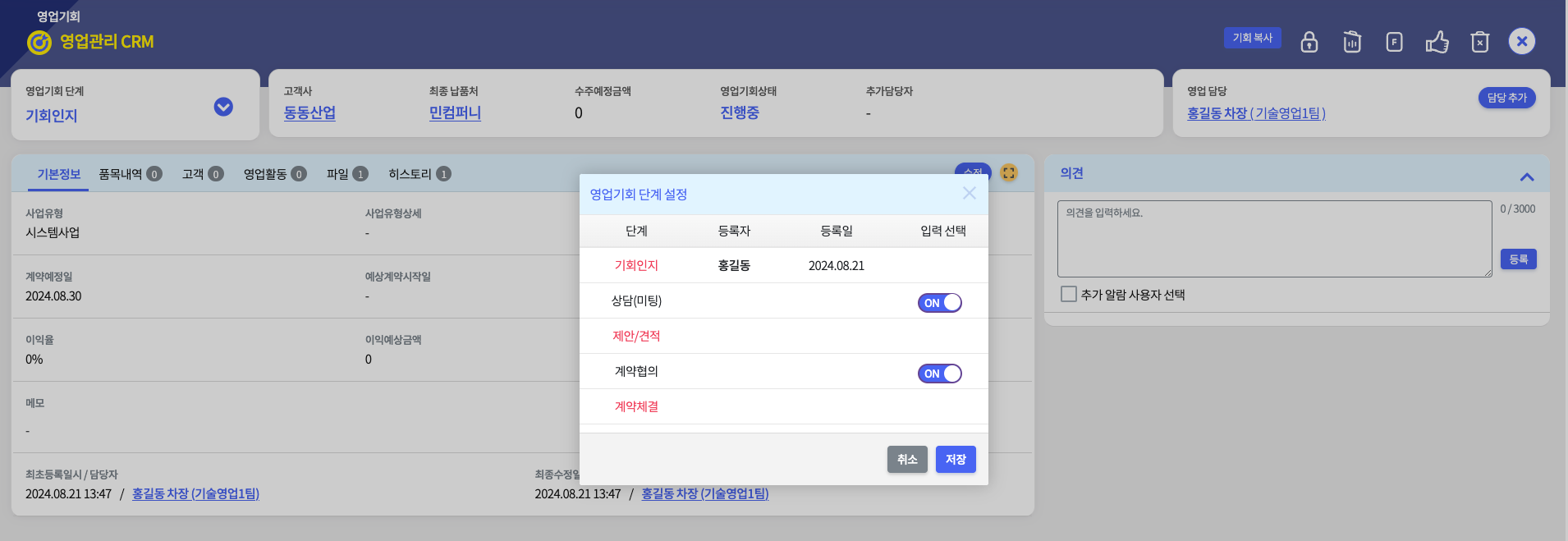The height and width of the screenshot is (541, 1568).
Task: Close the 영업기회 단계 설정 dialog
Action: (969, 193)
